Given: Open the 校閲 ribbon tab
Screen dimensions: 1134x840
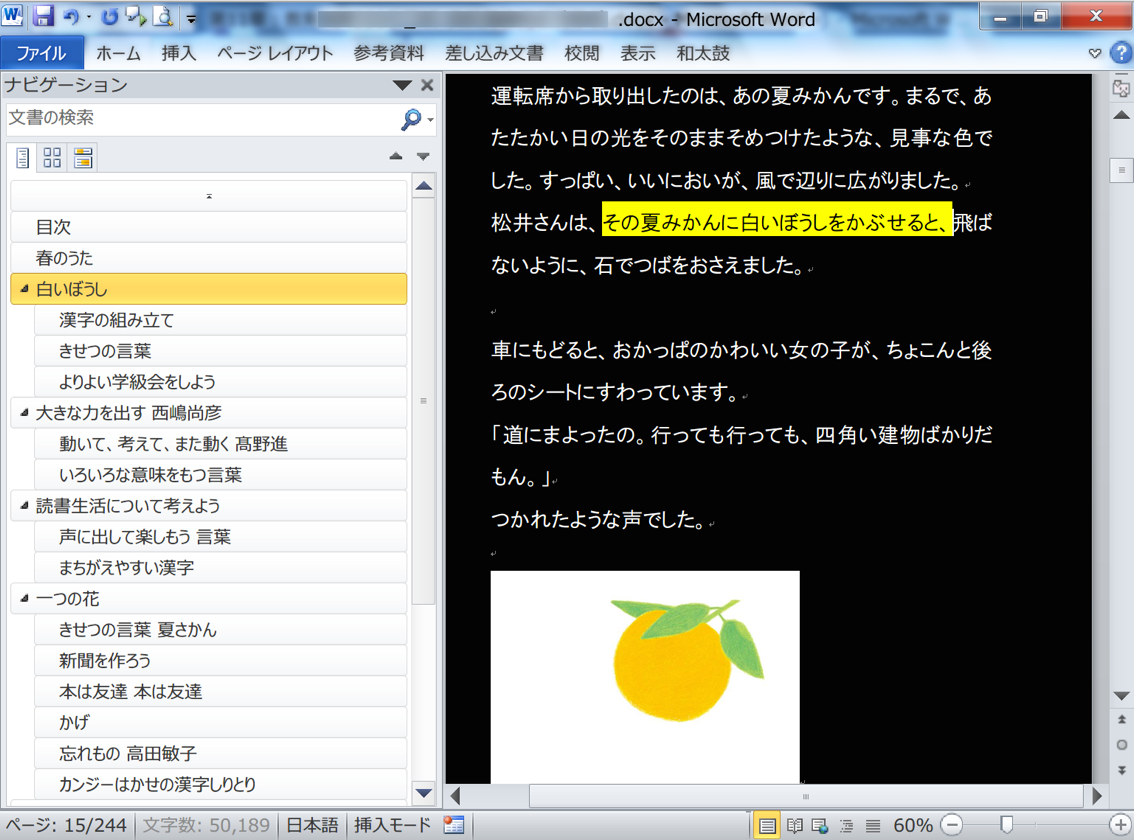Looking at the screenshot, I should 582,53.
